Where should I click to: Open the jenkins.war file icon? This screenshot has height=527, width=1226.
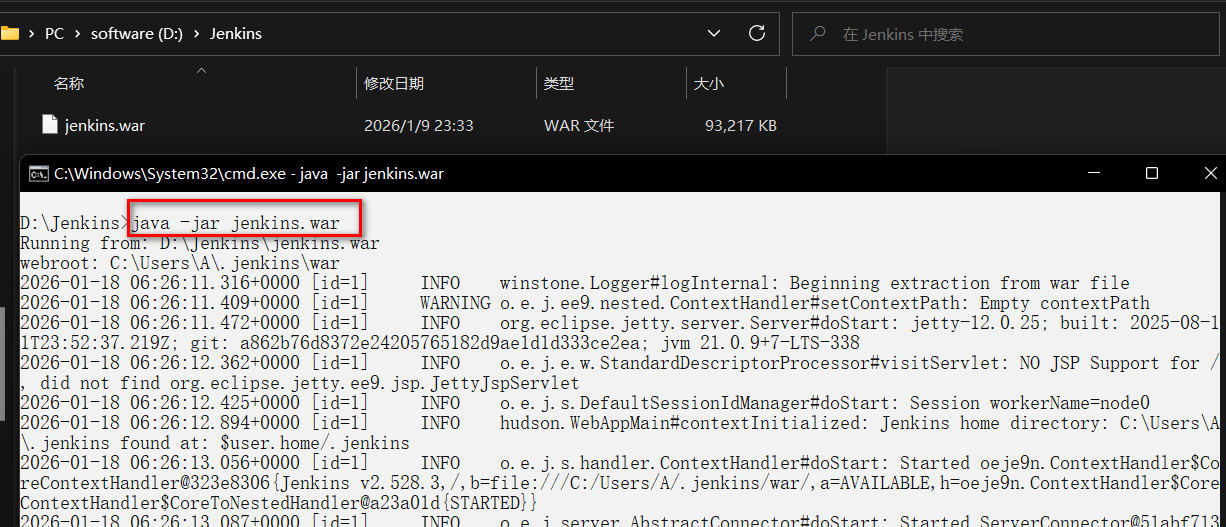(50, 125)
